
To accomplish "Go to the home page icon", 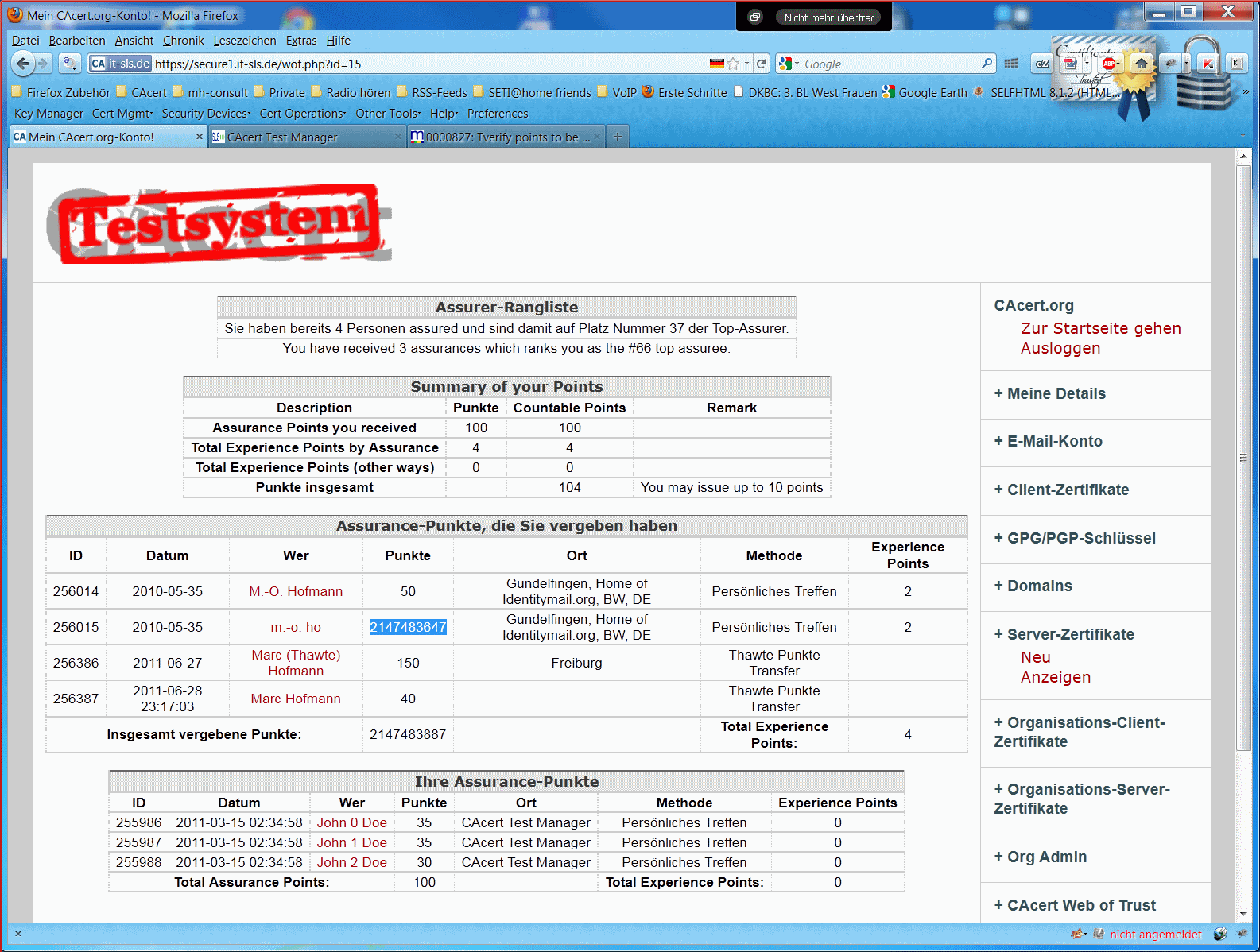I will point(1142,64).
